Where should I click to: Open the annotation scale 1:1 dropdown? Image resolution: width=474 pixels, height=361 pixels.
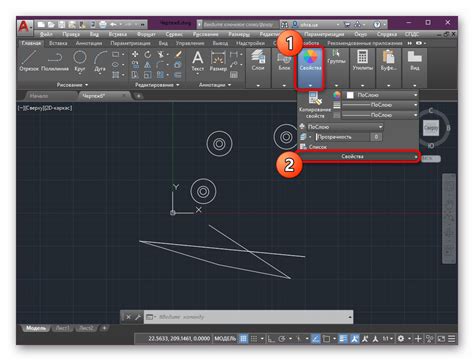(387, 339)
